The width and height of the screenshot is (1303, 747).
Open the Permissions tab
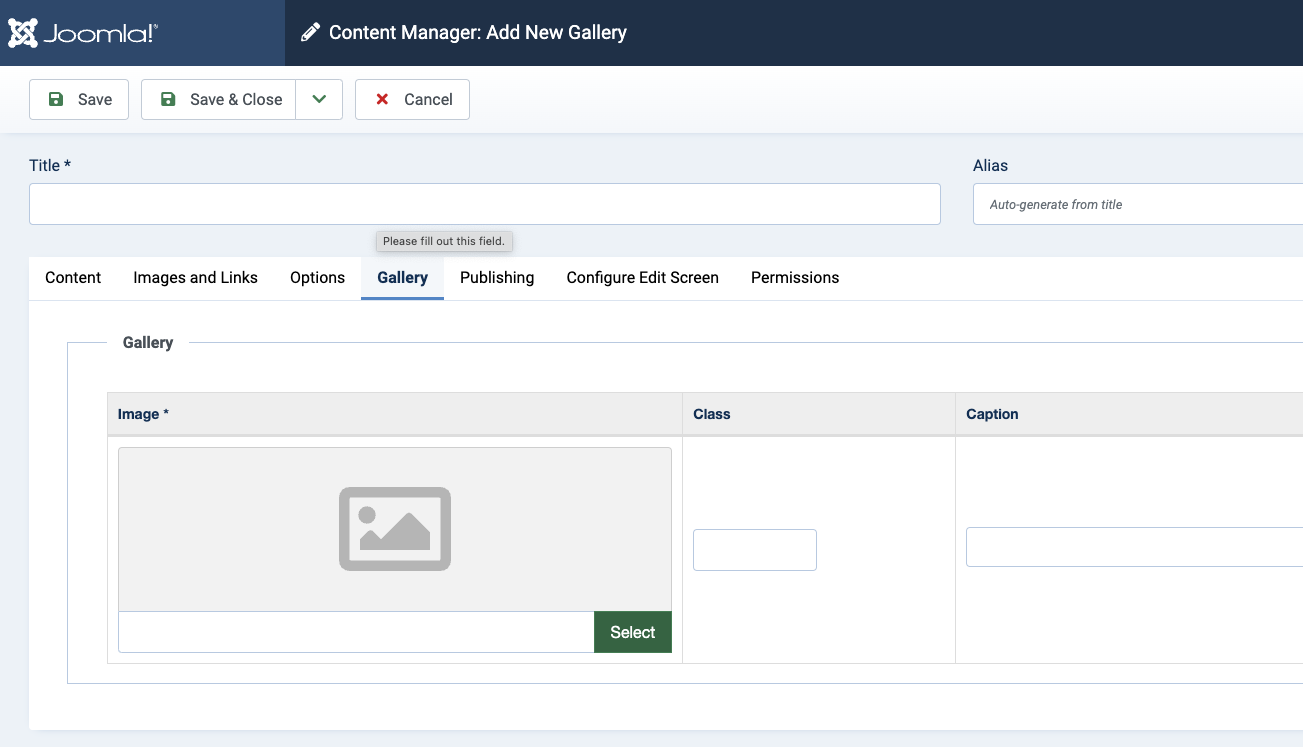point(795,278)
